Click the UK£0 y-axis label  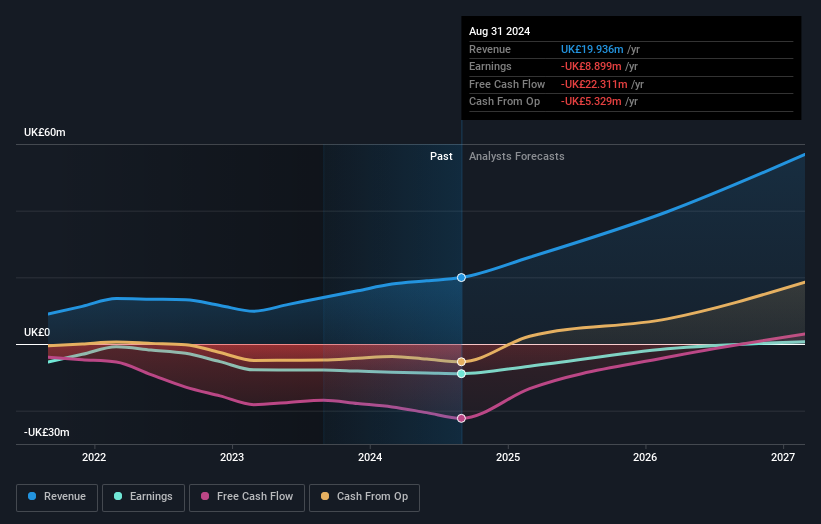tap(37, 332)
